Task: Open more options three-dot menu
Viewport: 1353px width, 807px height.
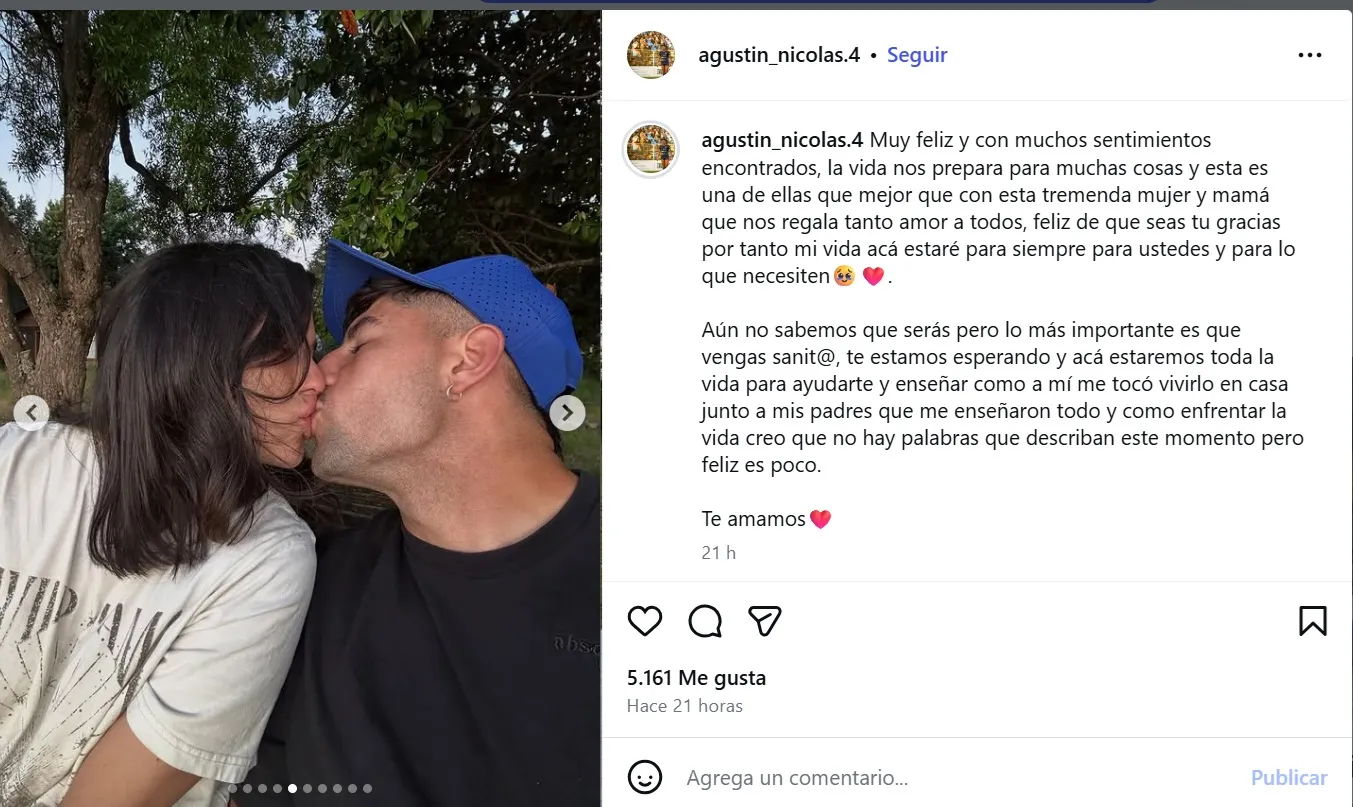Action: click(1310, 55)
